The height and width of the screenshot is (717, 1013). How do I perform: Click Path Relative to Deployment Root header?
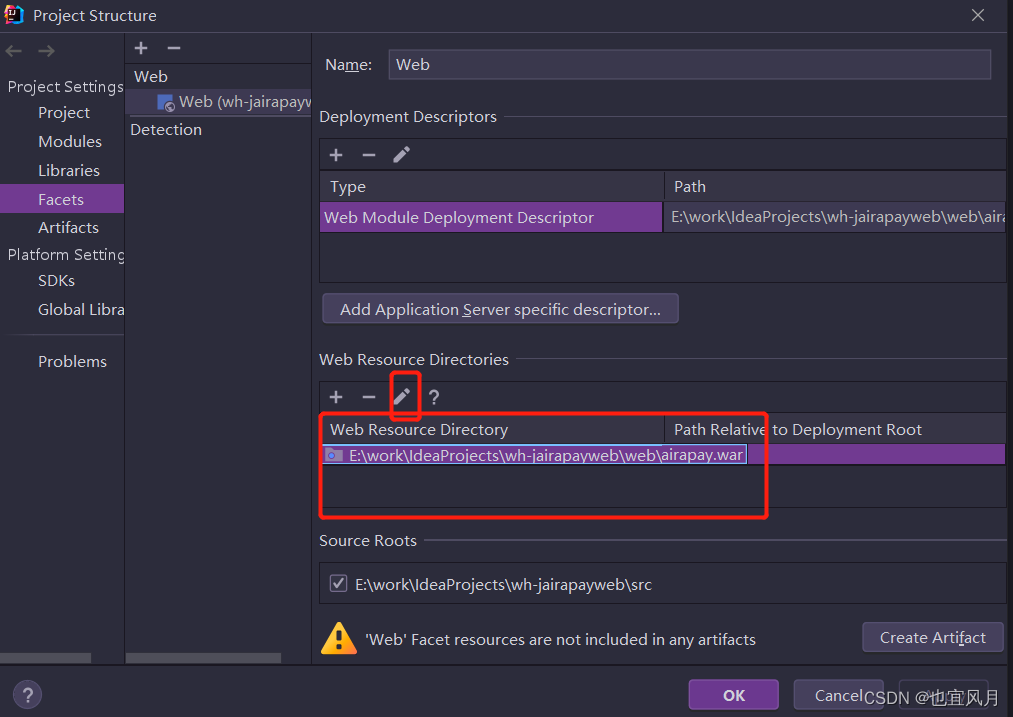pos(835,430)
